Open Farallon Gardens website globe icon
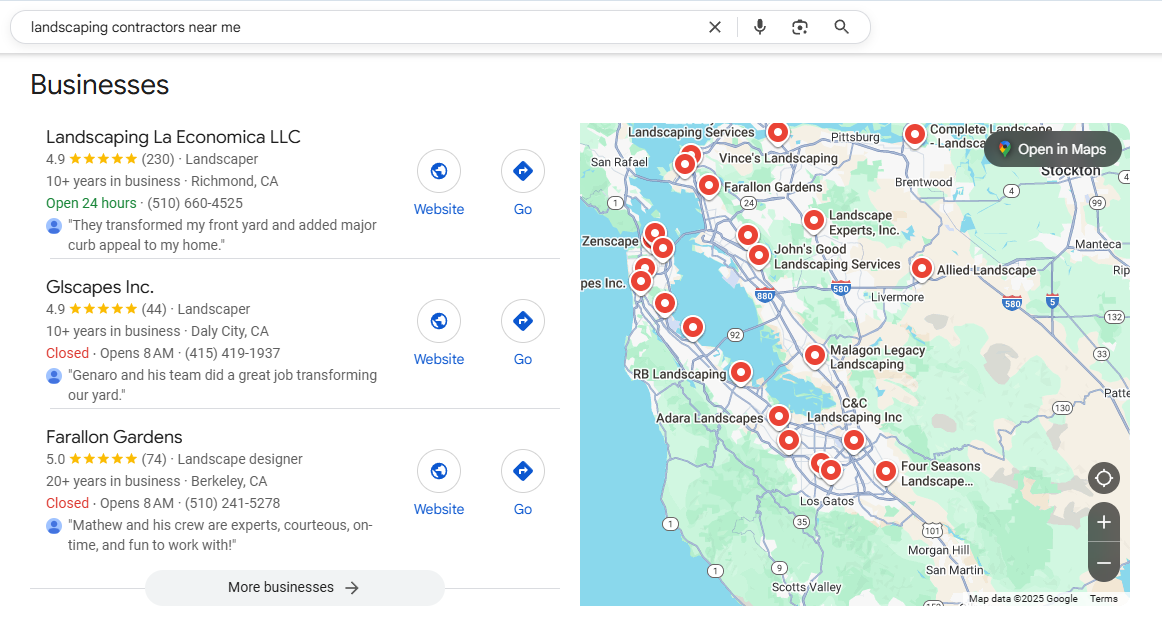The image size is (1162, 622). [x=439, y=471]
